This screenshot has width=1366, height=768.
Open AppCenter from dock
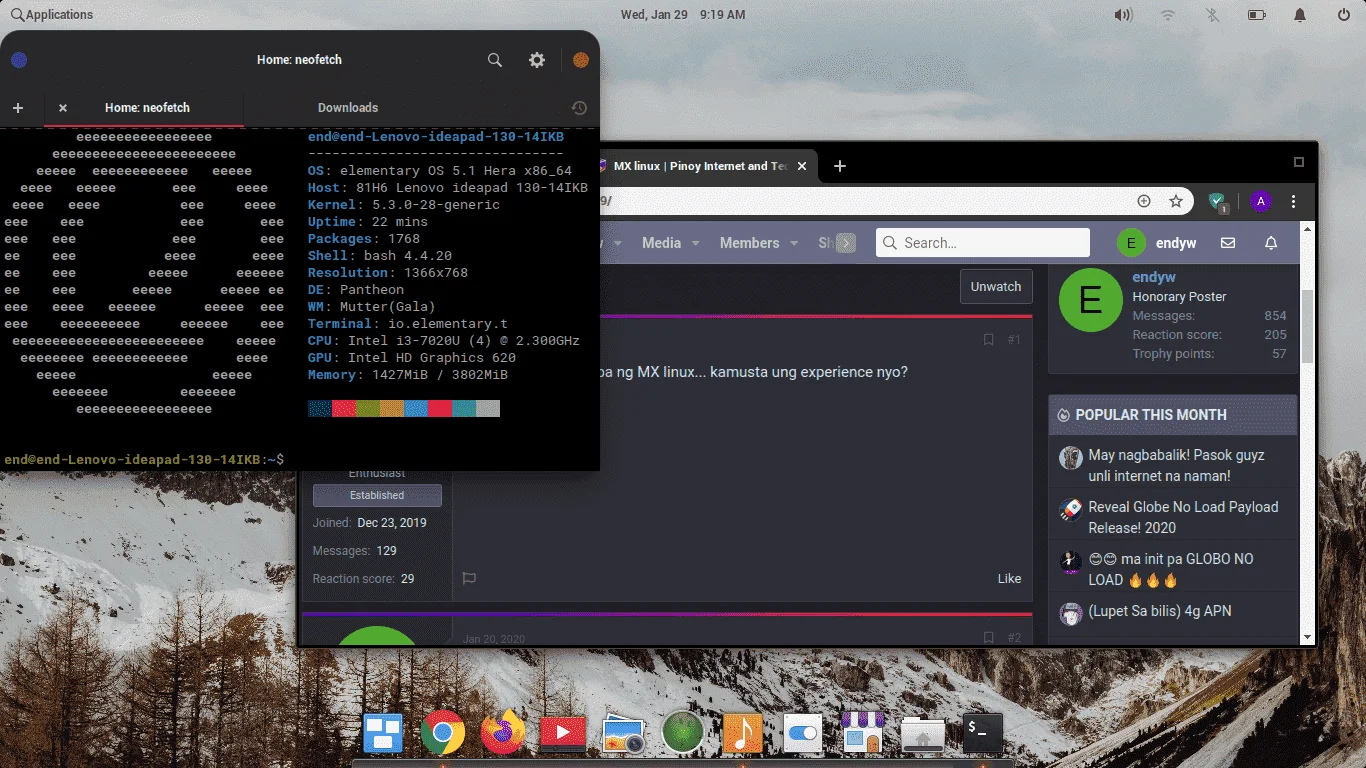[x=862, y=733]
